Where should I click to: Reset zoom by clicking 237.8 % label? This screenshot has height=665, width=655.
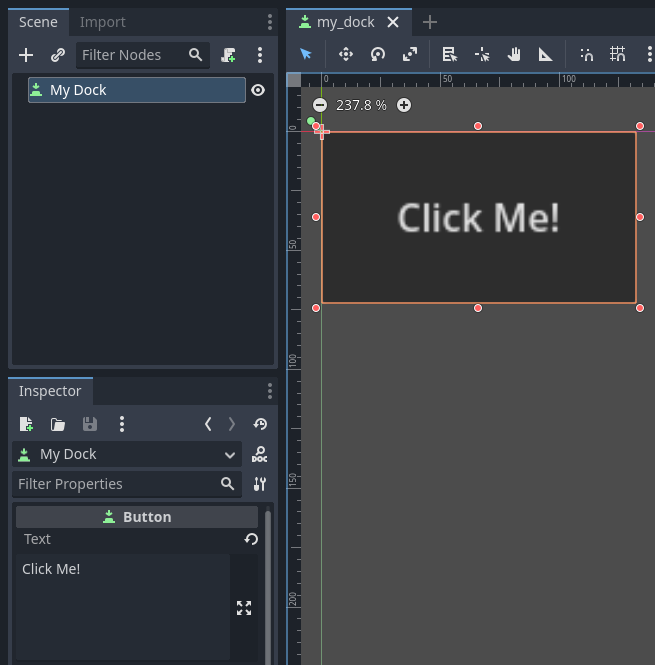pyautogui.click(x=361, y=105)
